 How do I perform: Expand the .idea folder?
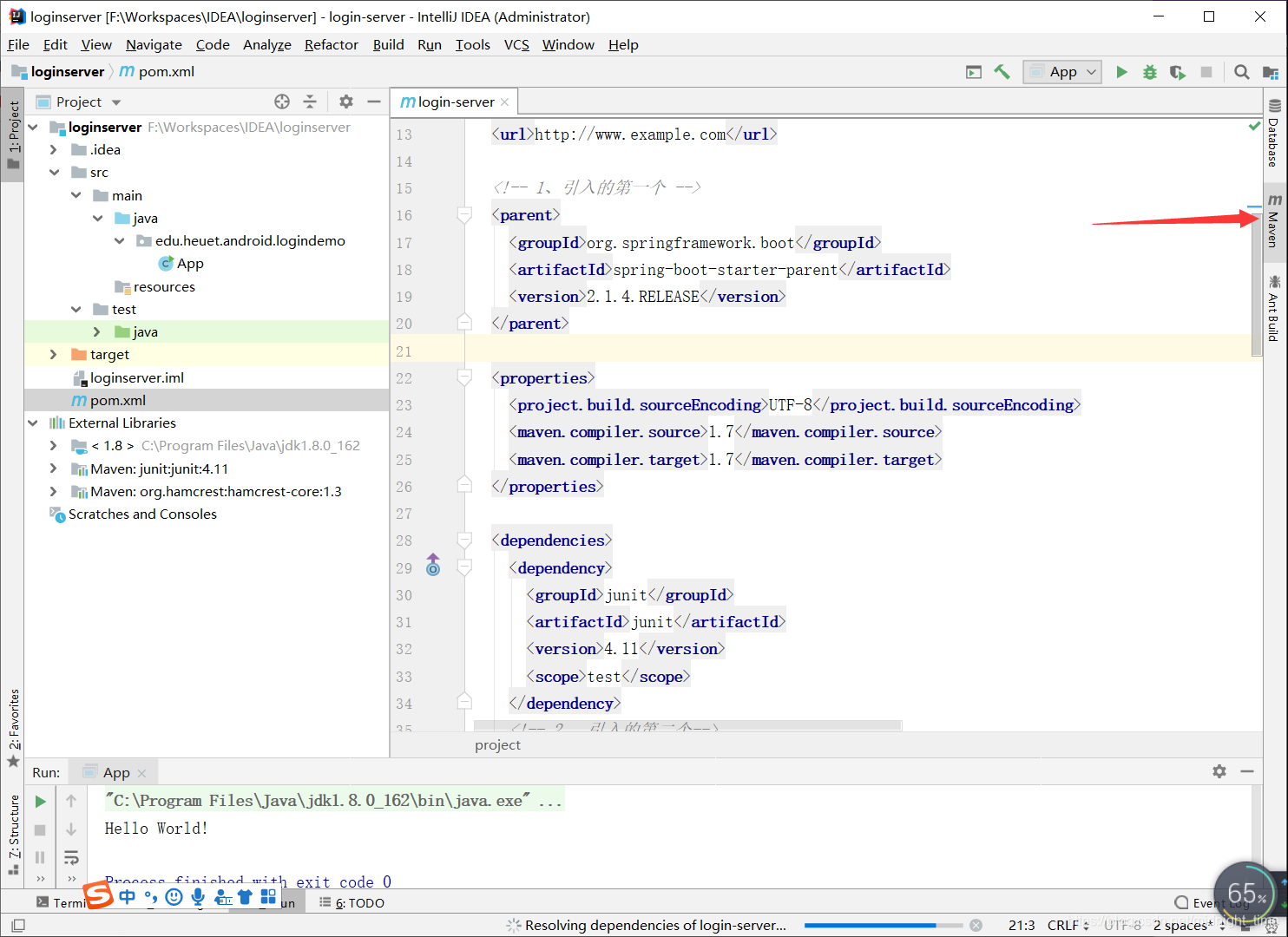(x=54, y=149)
